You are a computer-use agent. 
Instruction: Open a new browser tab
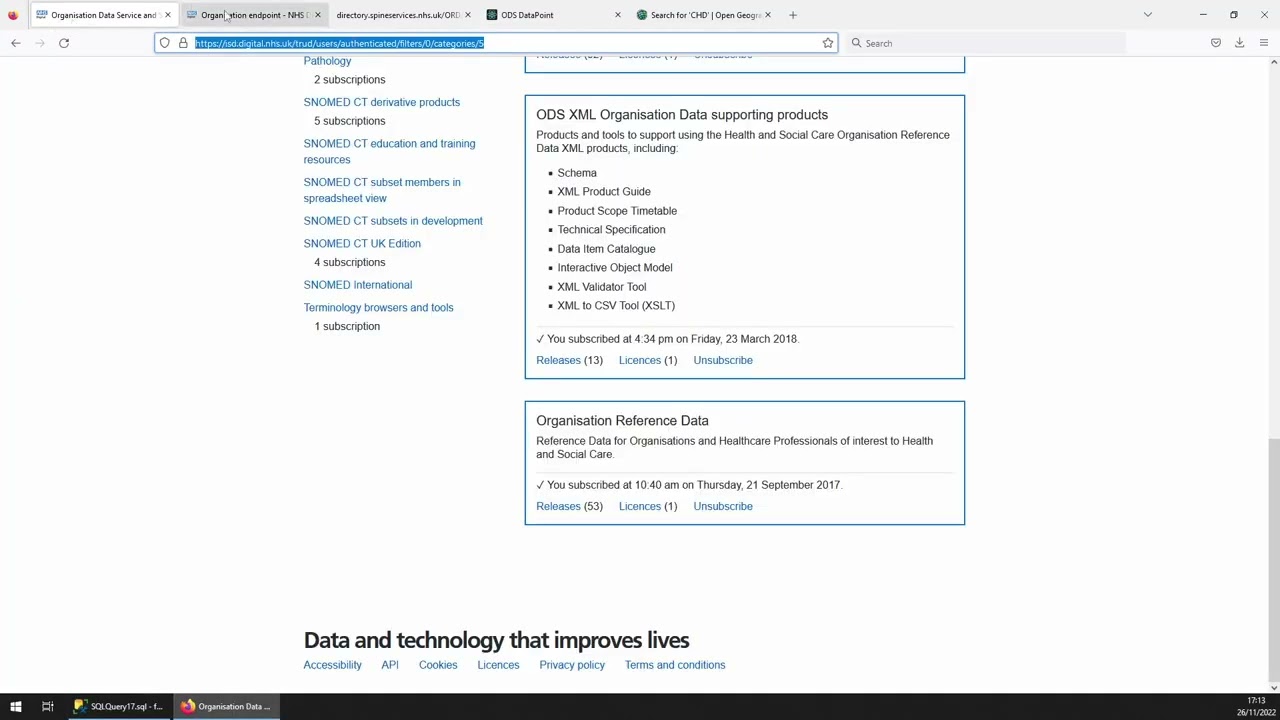click(x=793, y=15)
